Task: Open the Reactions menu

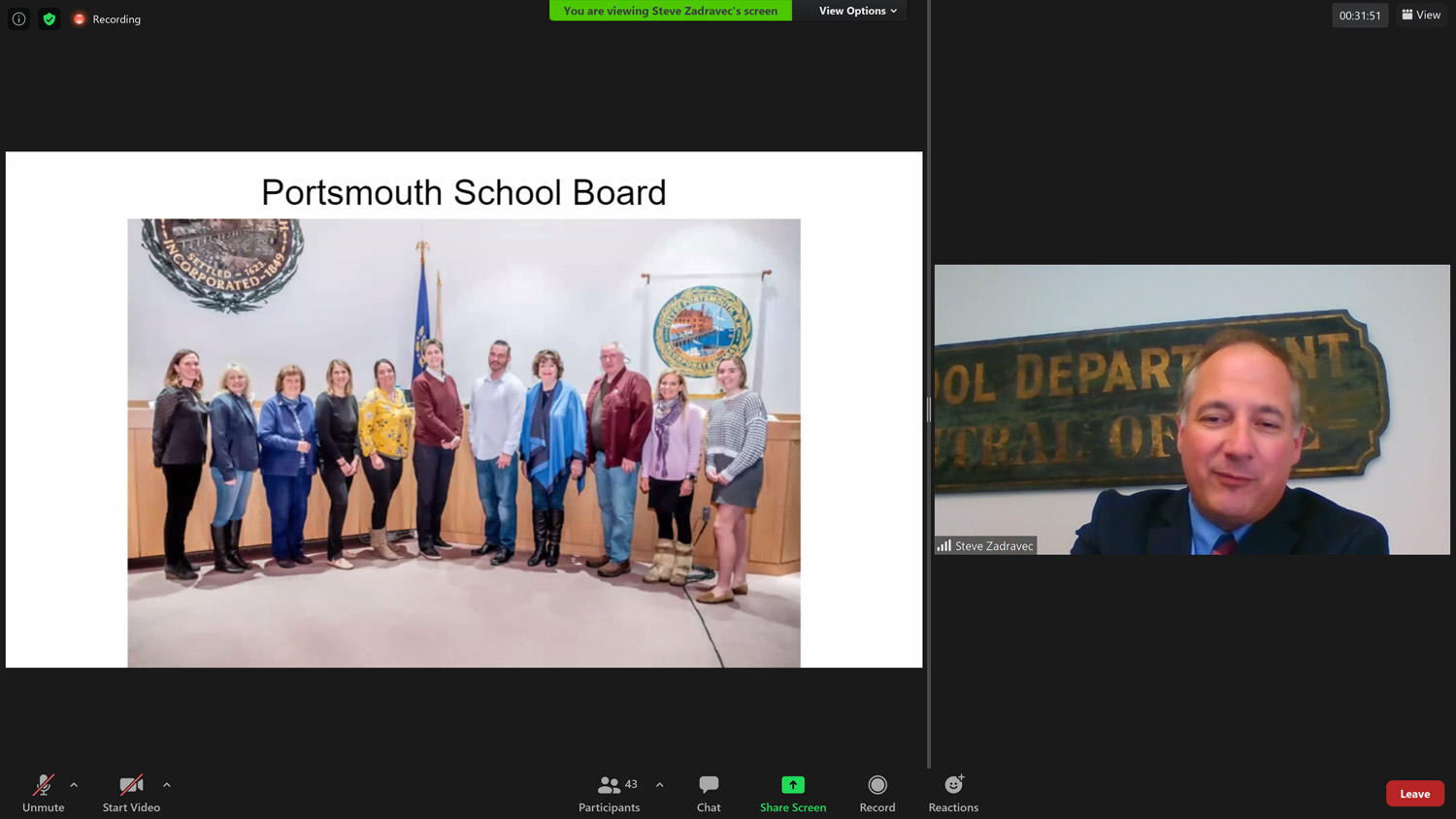Action: pyautogui.click(x=953, y=792)
